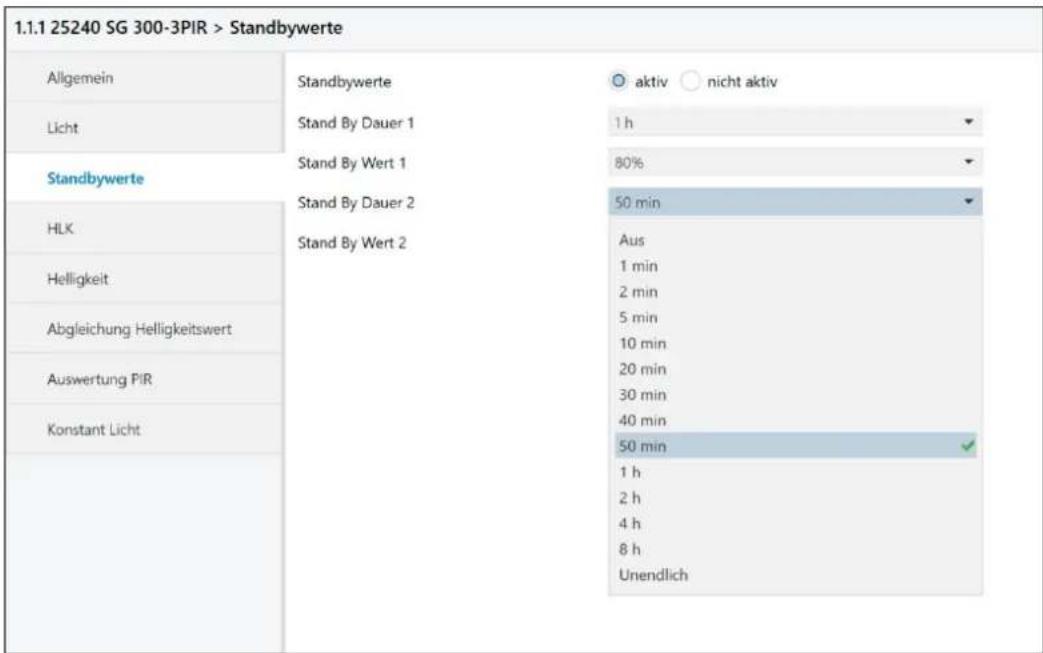Collapse the Stand By Dauer 2 dropdown

pyautogui.click(x=795, y=202)
